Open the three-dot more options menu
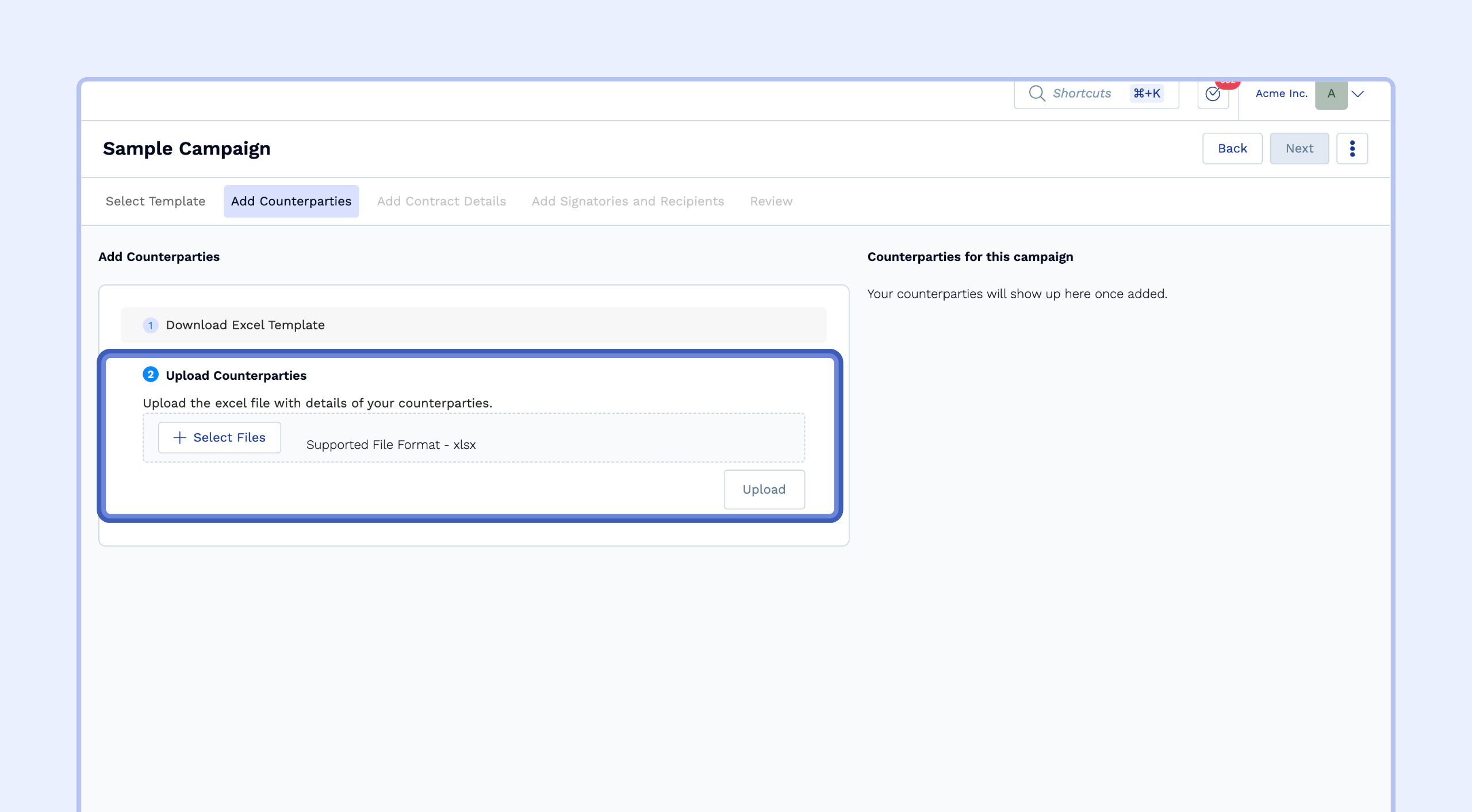1472x812 pixels. point(1352,148)
